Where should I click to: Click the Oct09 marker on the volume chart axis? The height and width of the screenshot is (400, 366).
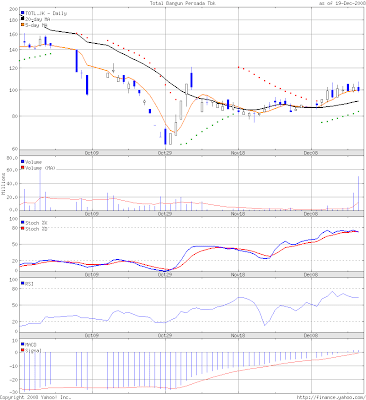(x=92, y=214)
